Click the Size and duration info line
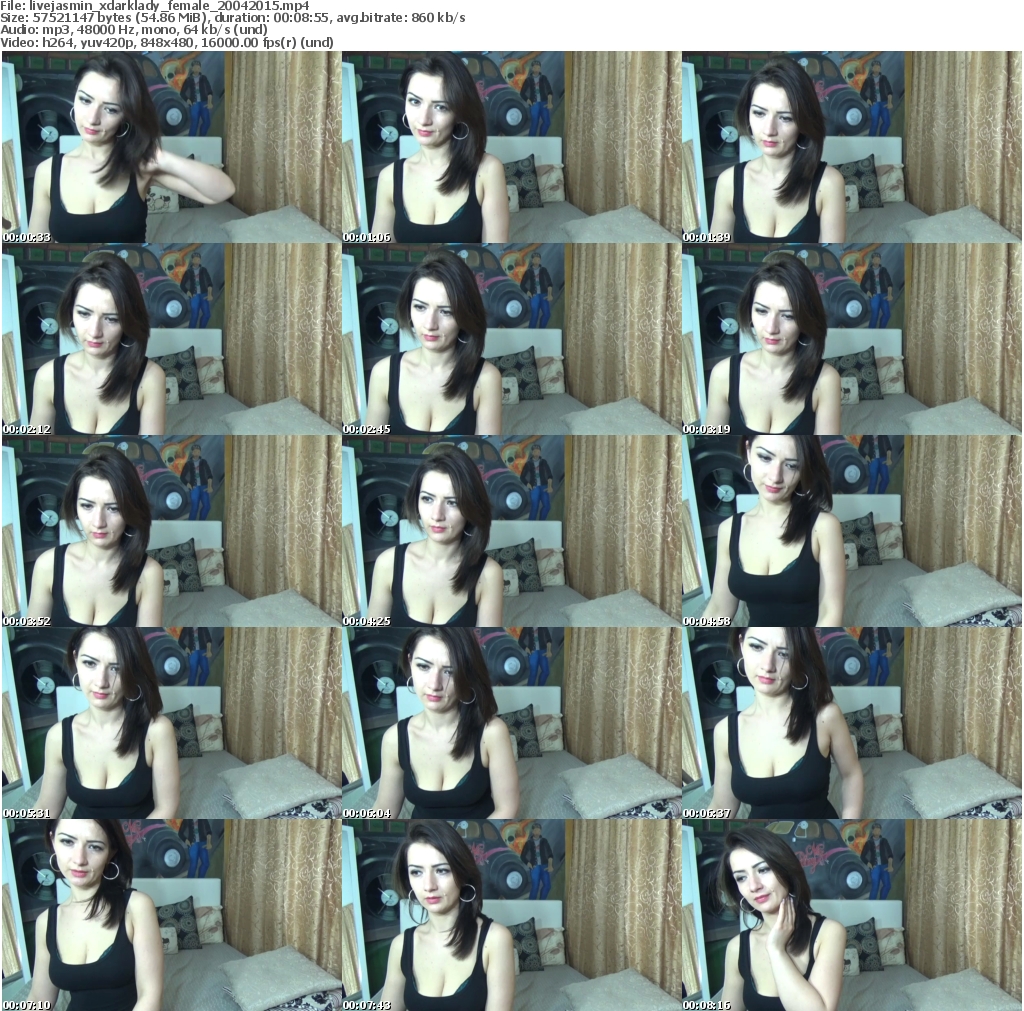The width and height of the screenshot is (1024, 1011). coord(233,18)
